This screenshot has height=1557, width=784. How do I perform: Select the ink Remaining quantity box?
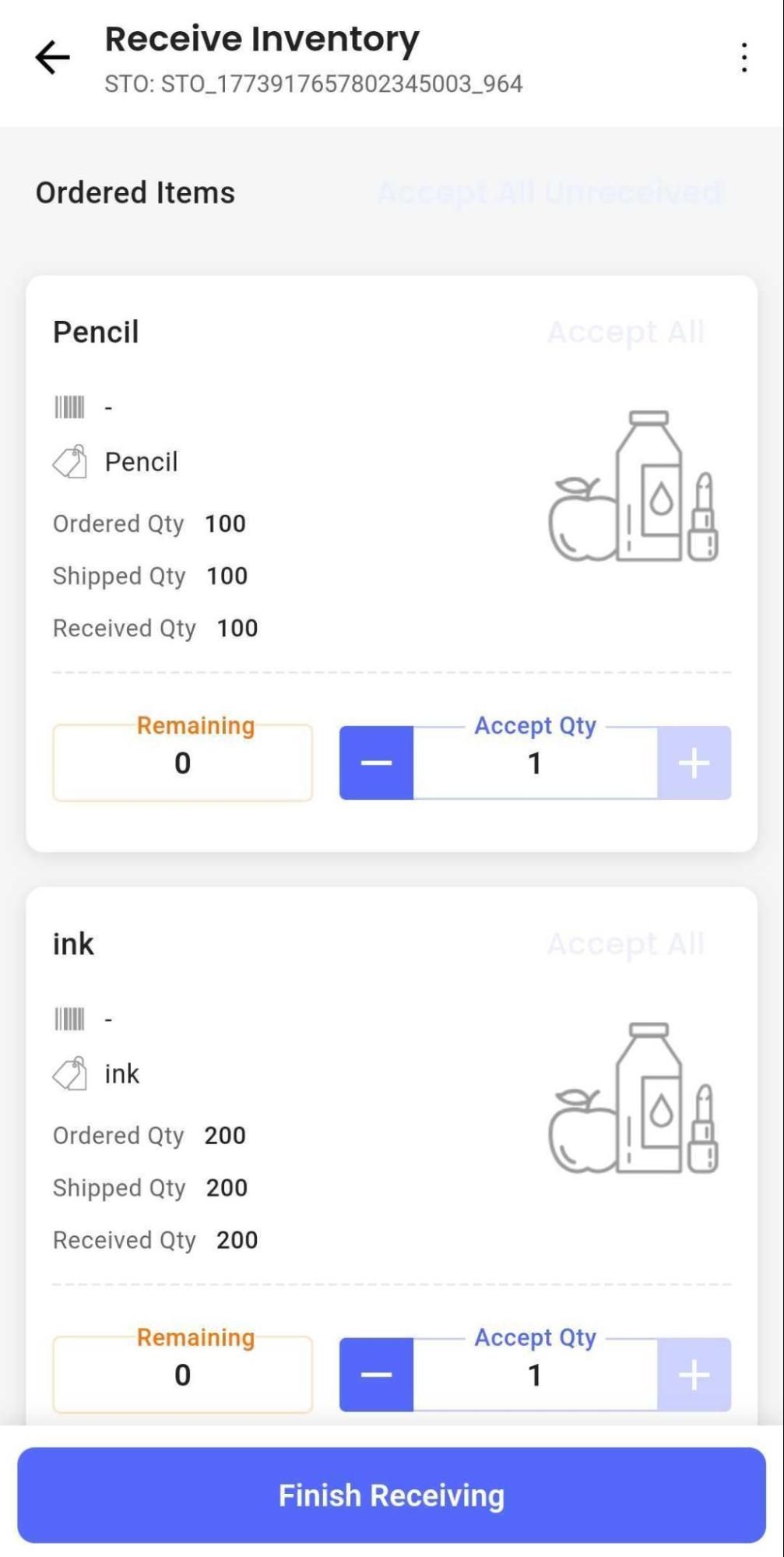click(183, 1376)
